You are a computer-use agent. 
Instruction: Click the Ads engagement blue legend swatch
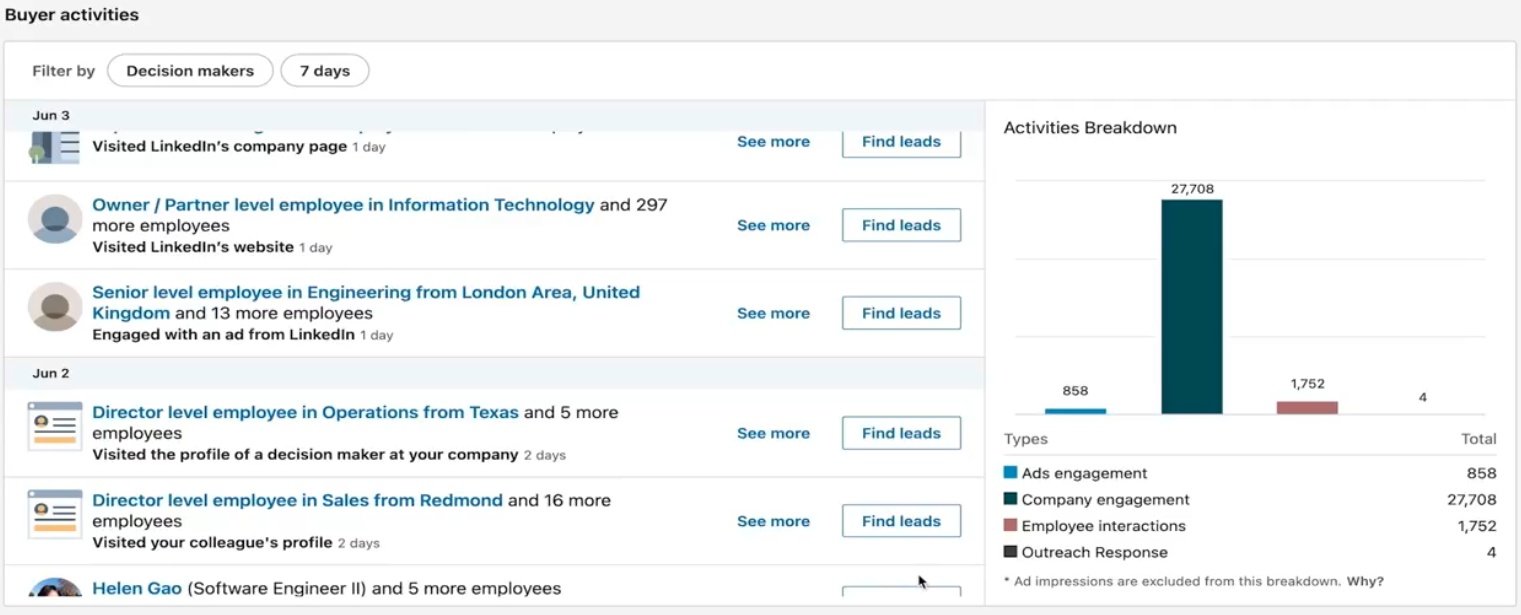[1010, 473]
